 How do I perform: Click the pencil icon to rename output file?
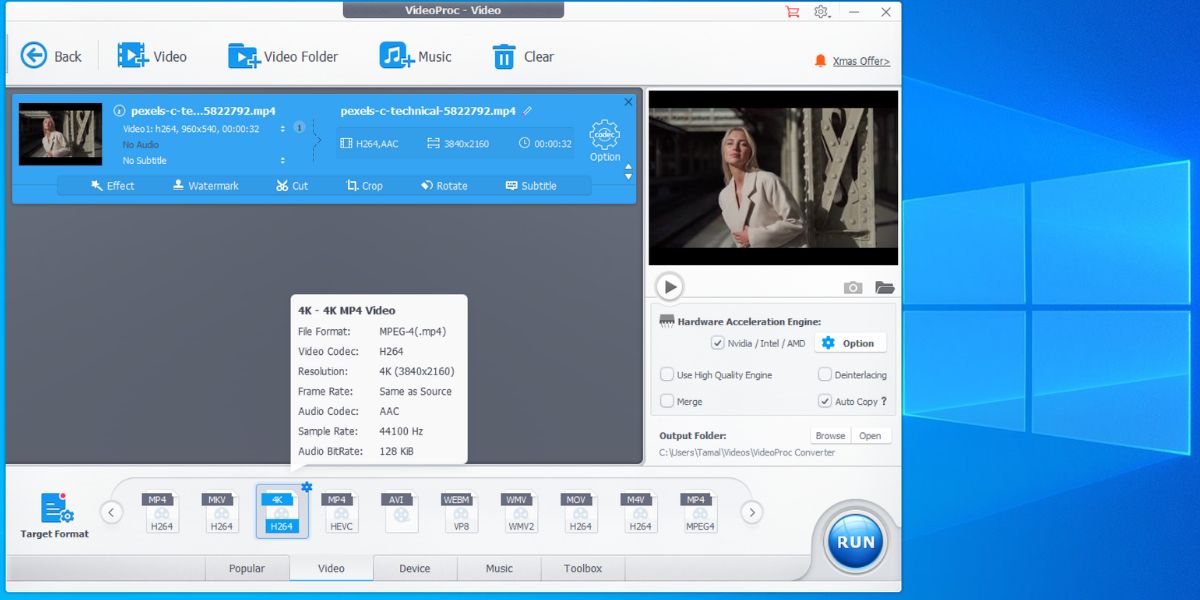(527, 111)
